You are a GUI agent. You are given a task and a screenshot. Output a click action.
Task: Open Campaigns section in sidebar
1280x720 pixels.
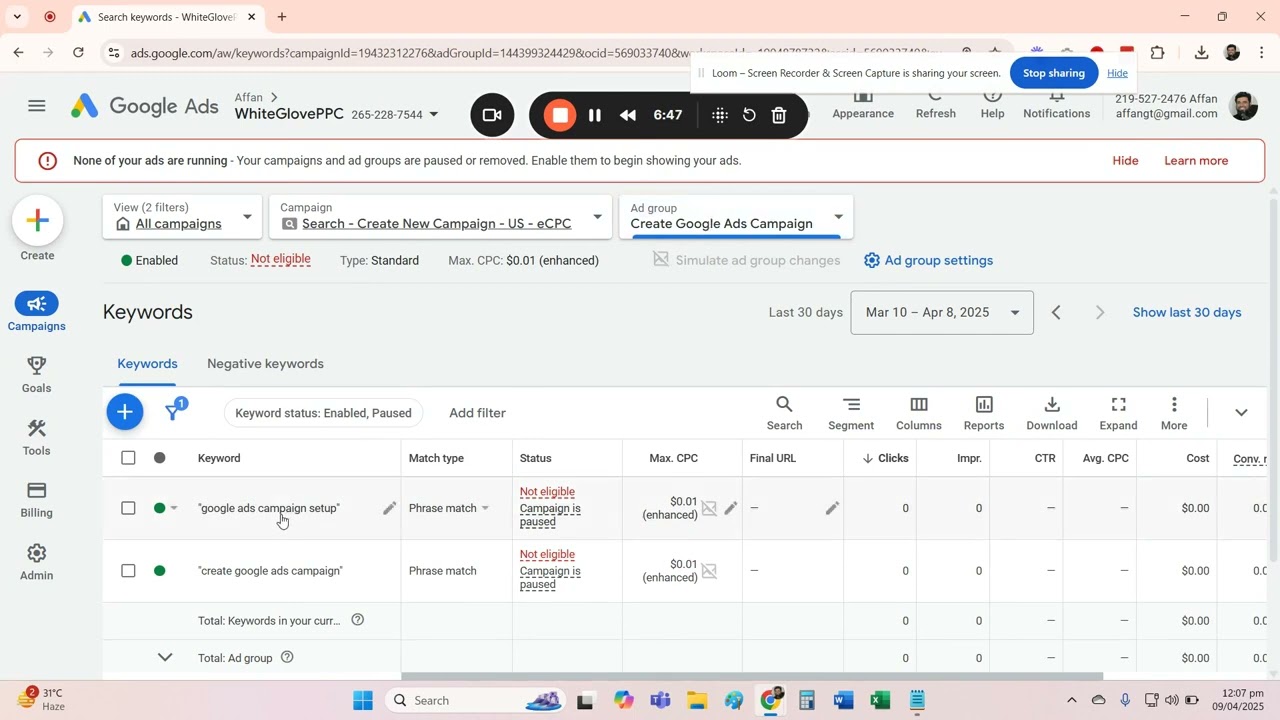click(37, 313)
